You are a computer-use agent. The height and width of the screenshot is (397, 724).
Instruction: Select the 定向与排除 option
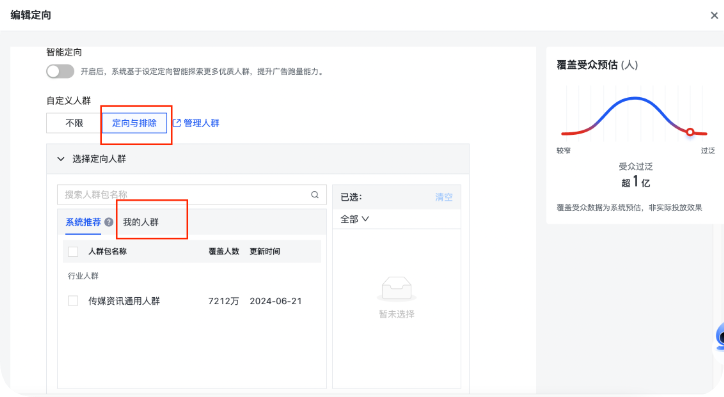point(134,123)
